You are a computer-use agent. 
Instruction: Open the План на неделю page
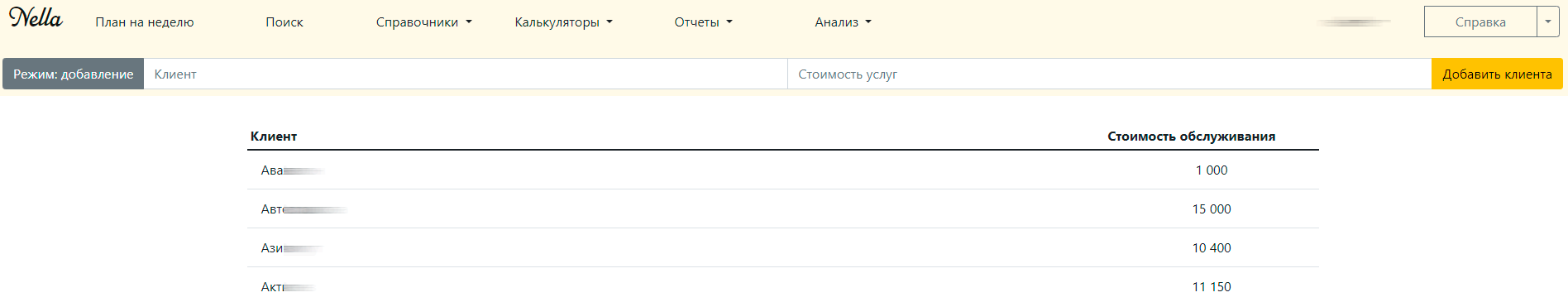(145, 22)
